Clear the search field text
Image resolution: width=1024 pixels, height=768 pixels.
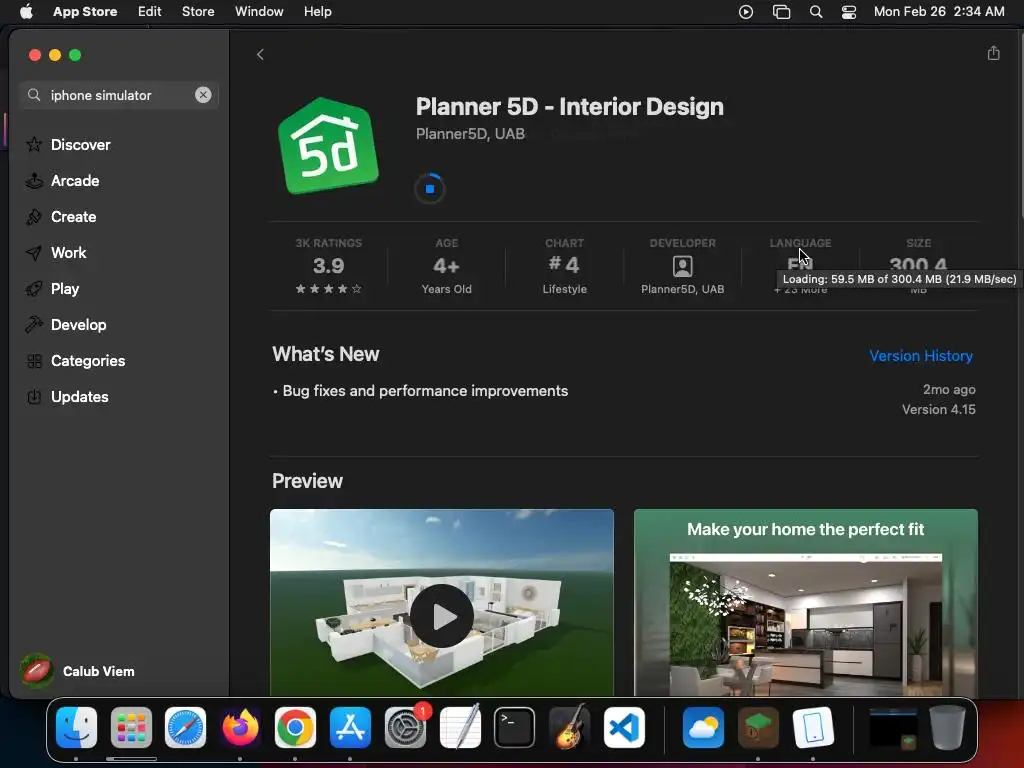[x=203, y=95]
